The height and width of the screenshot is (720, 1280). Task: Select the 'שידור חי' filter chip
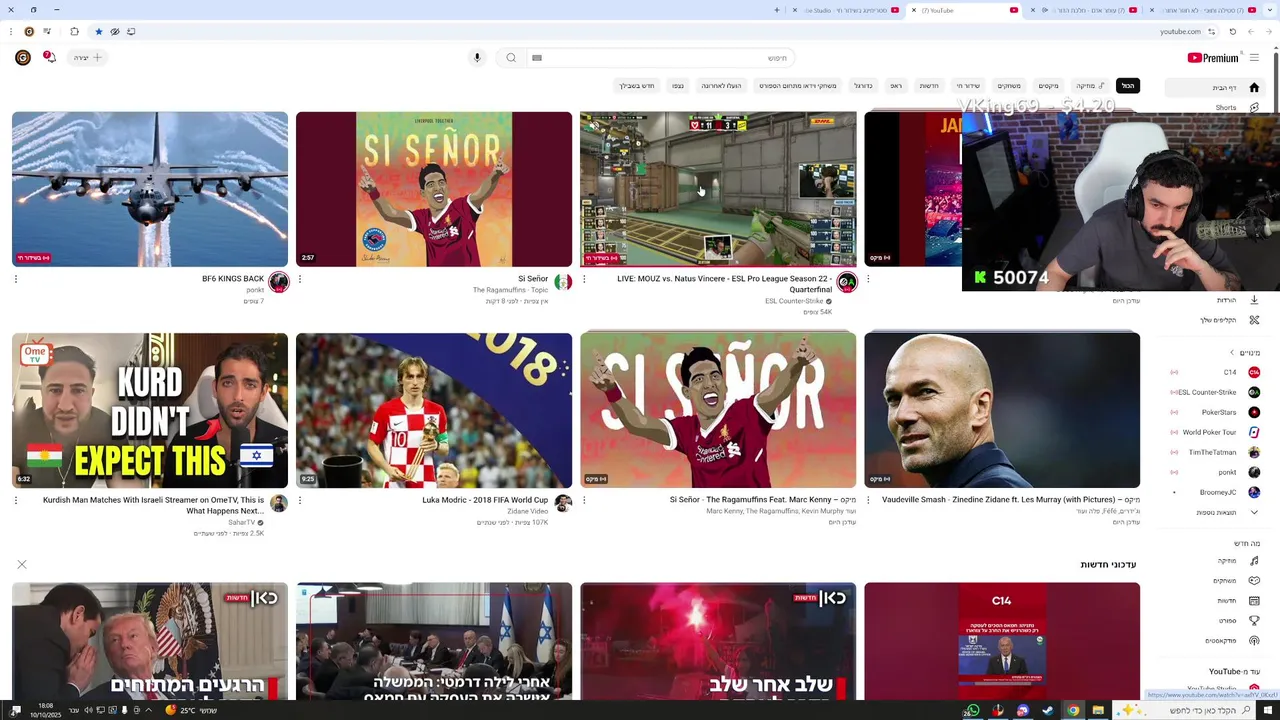(968, 86)
